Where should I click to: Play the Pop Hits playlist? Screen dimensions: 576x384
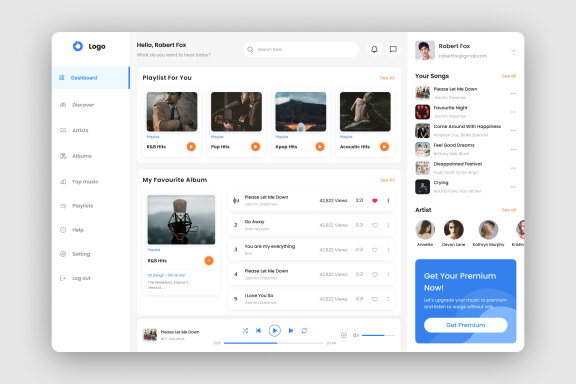pyautogui.click(x=255, y=147)
